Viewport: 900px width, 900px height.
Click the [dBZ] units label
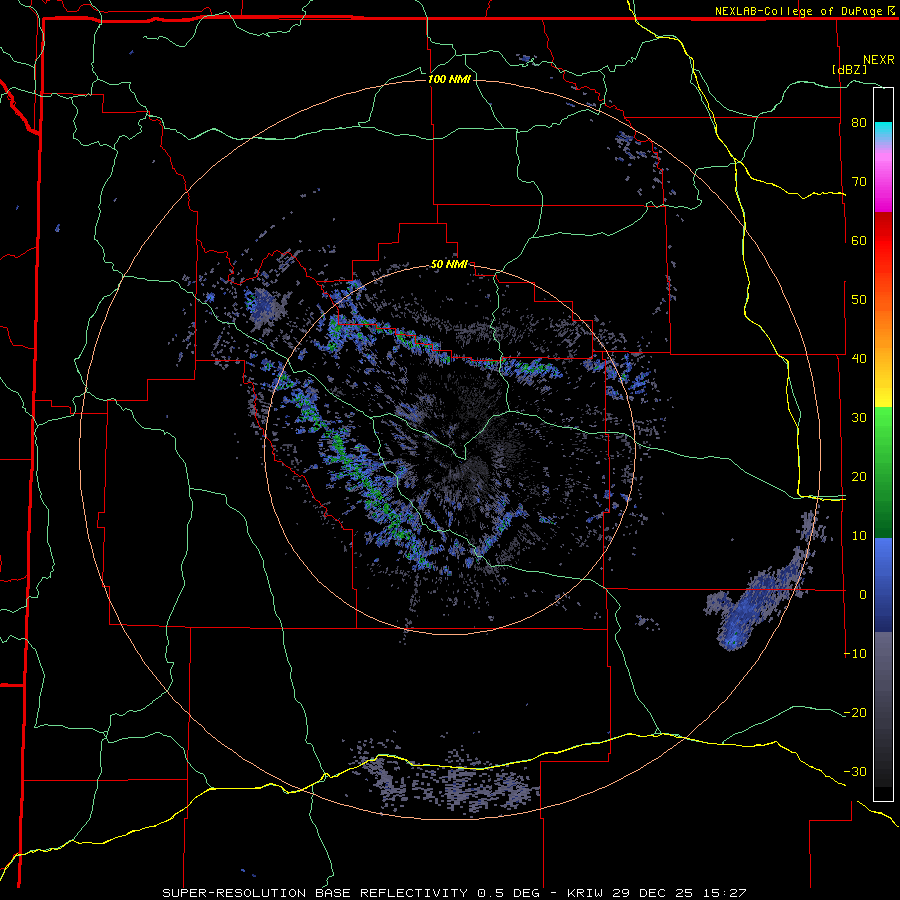(849, 69)
